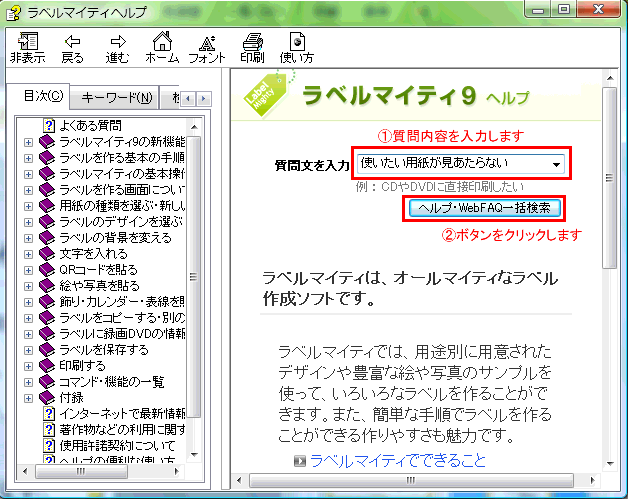Viewport: 628px width, 500px height.
Task: Click the contents tree scroll down arrow
Action: (x=194, y=455)
